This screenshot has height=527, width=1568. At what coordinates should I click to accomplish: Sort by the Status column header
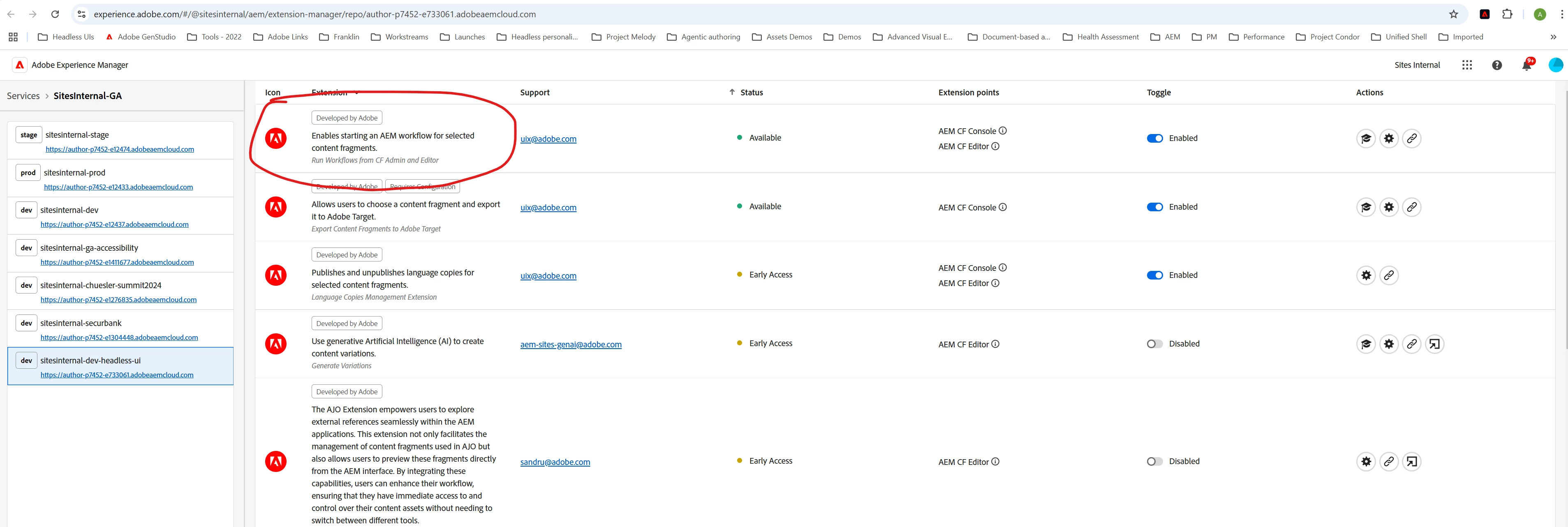point(751,92)
